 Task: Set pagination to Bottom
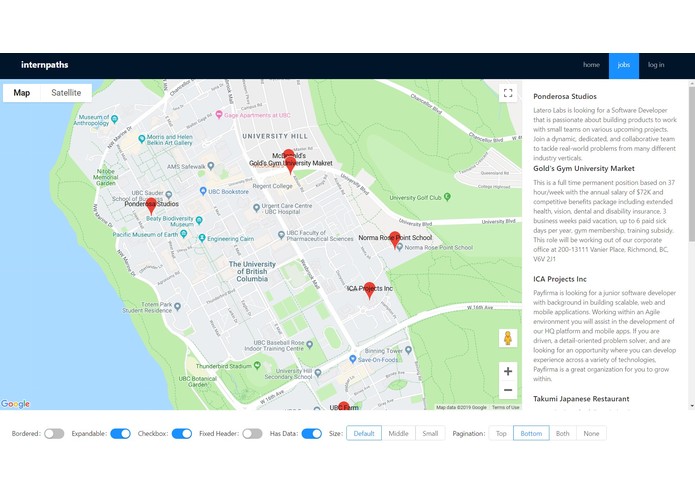531,433
